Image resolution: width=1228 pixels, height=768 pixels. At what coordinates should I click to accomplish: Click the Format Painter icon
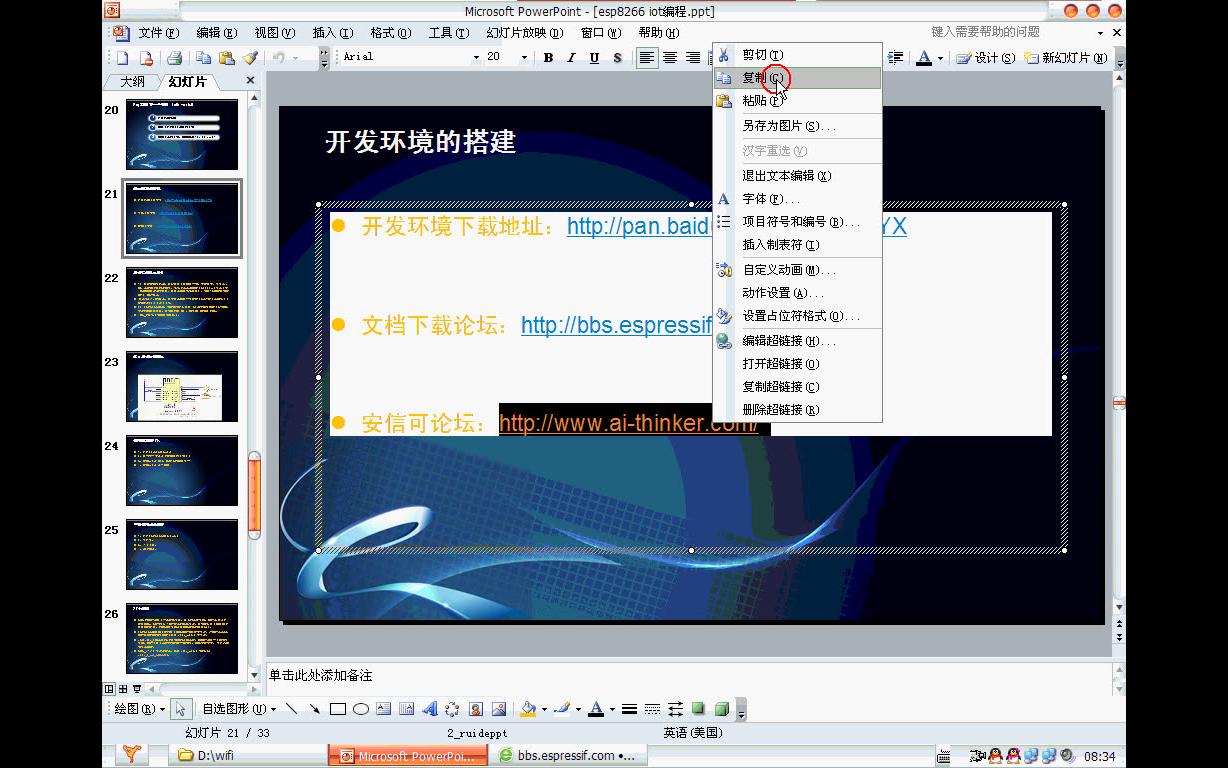249,57
